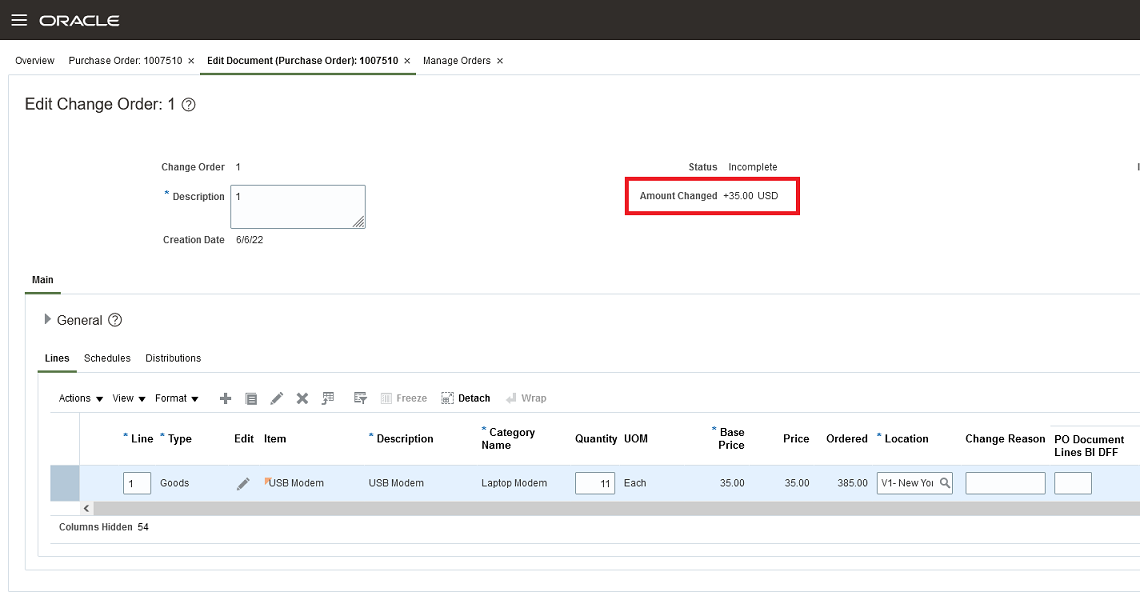This screenshot has width=1140, height=600.
Task: Switch to the Overview tab
Action: 35,61
